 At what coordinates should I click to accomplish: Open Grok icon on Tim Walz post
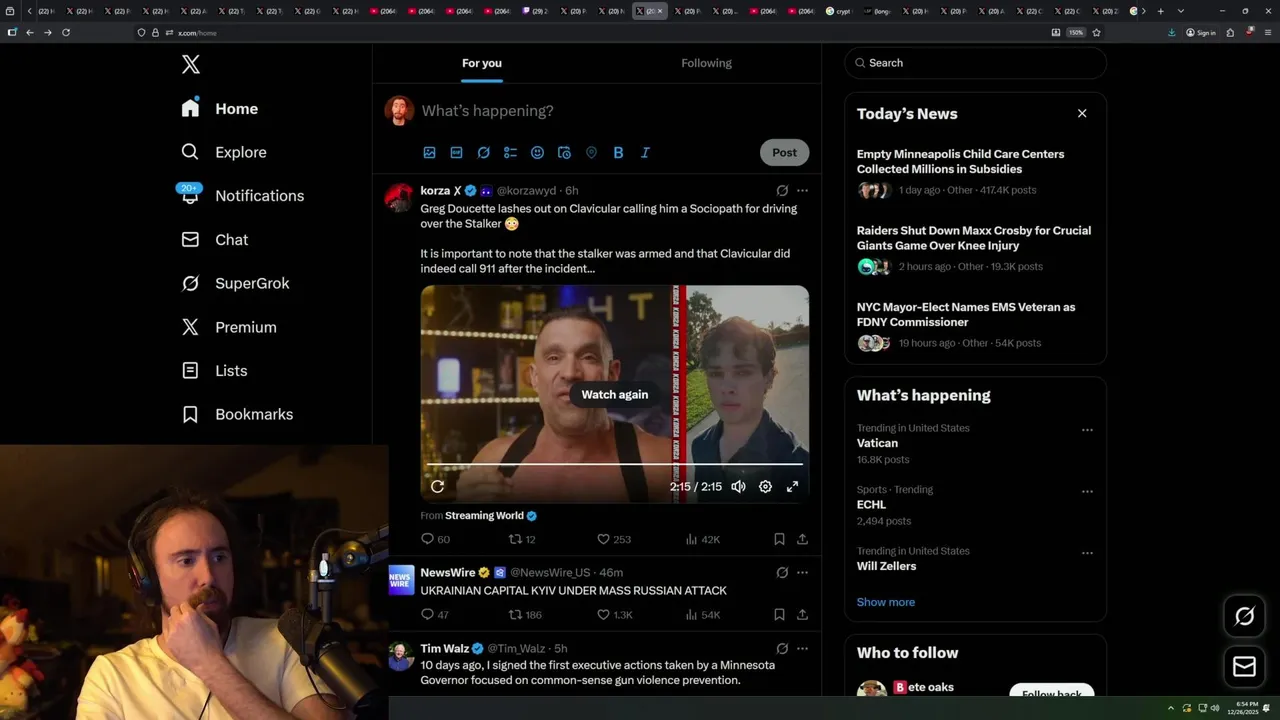click(782, 649)
